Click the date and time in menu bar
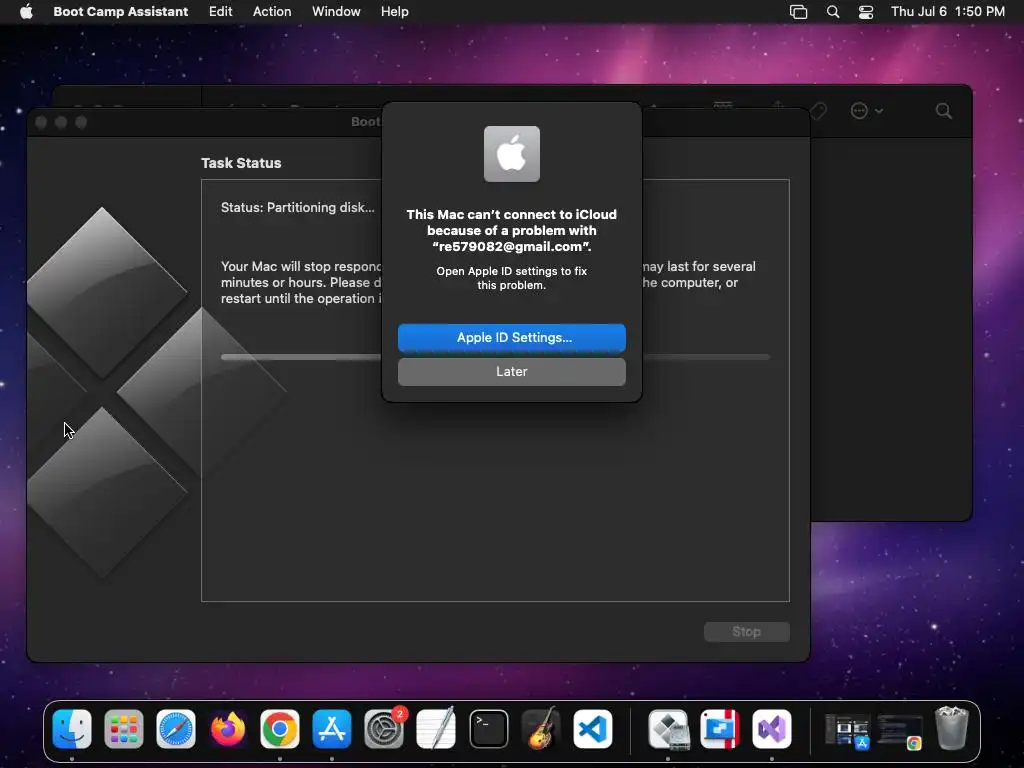Image resolution: width=1024 pixels, height=768 pixels. pyautogui.click(x=948, y=12)
